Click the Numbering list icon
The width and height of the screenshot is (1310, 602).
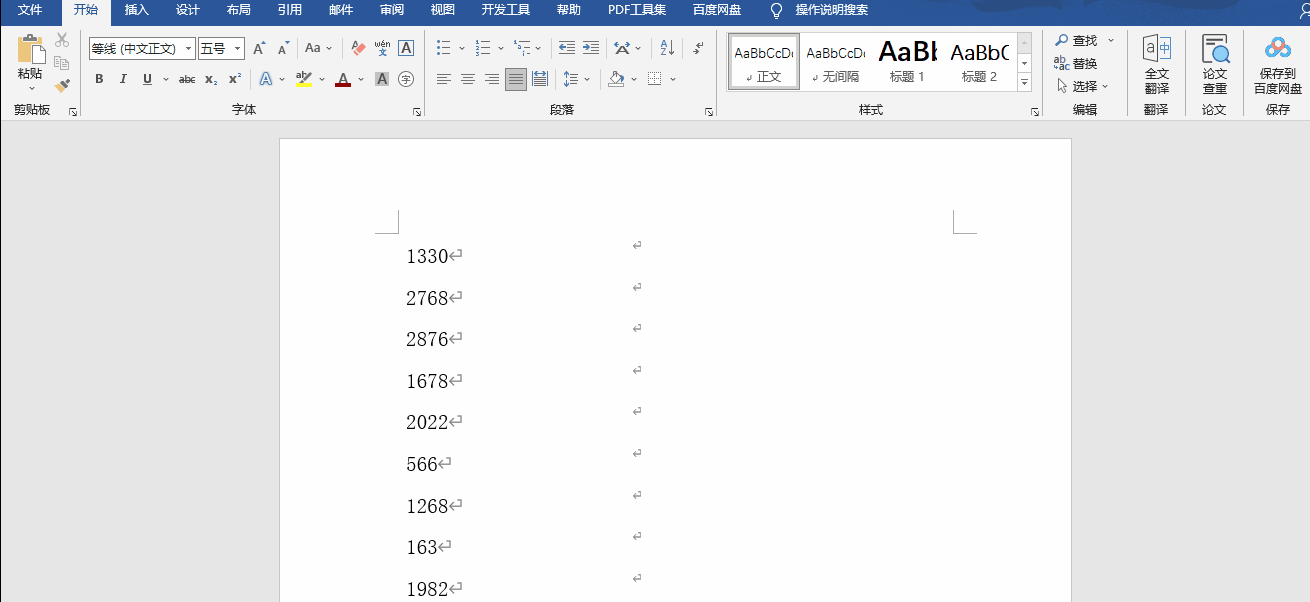pos(483,48)
